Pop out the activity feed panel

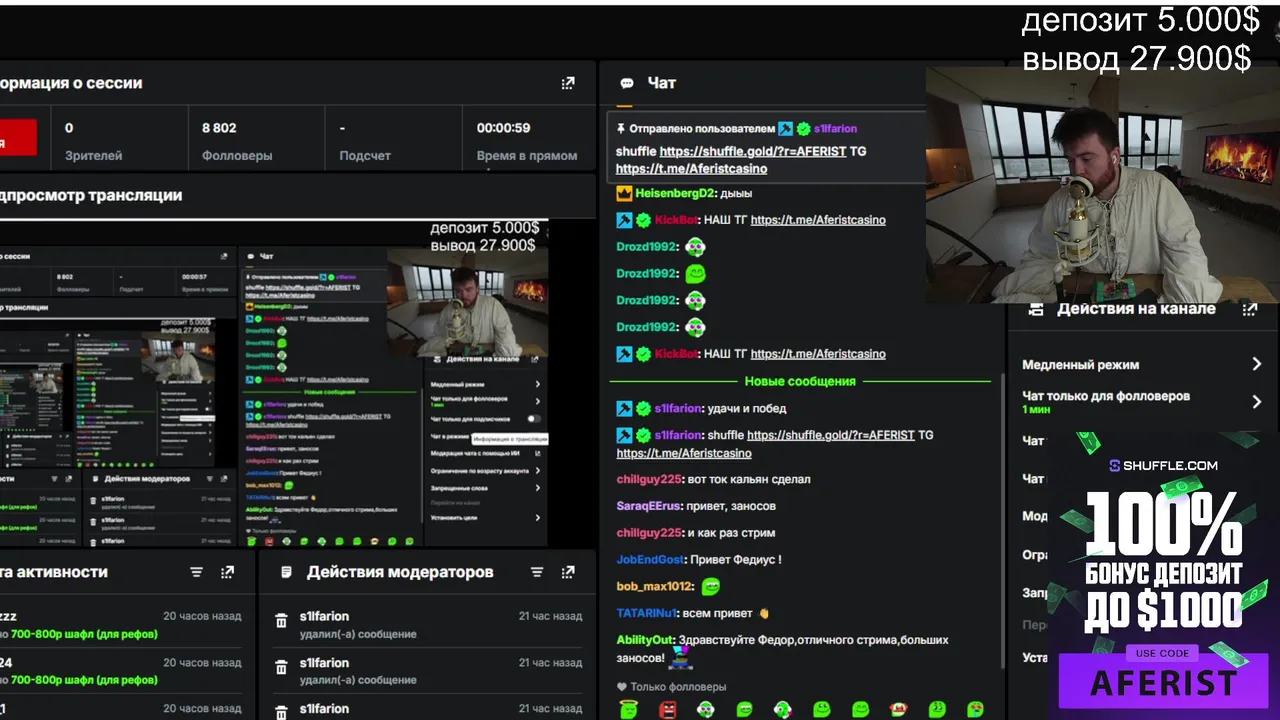point(228,572)
